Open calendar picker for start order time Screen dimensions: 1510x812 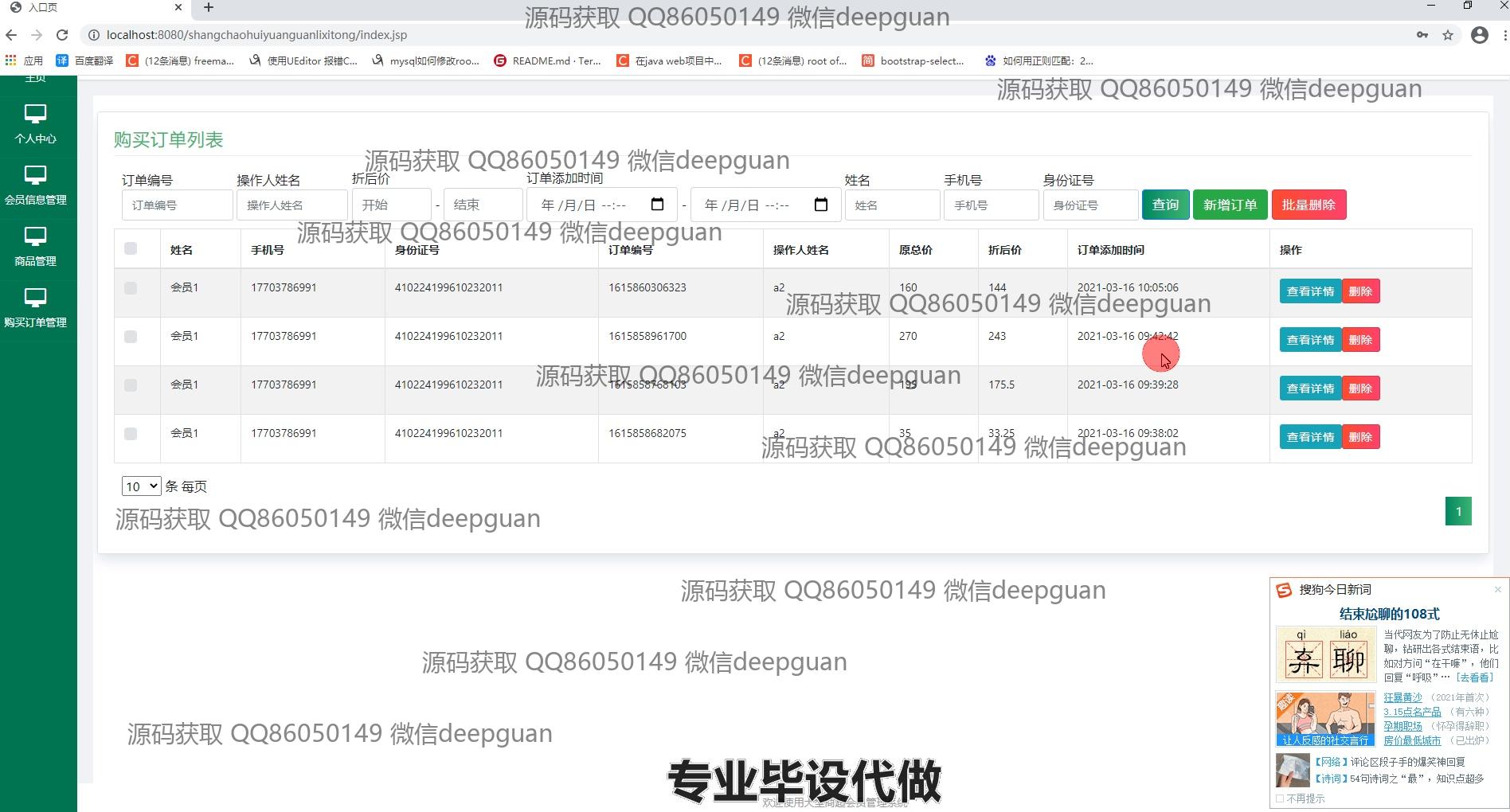coord(657,205)
